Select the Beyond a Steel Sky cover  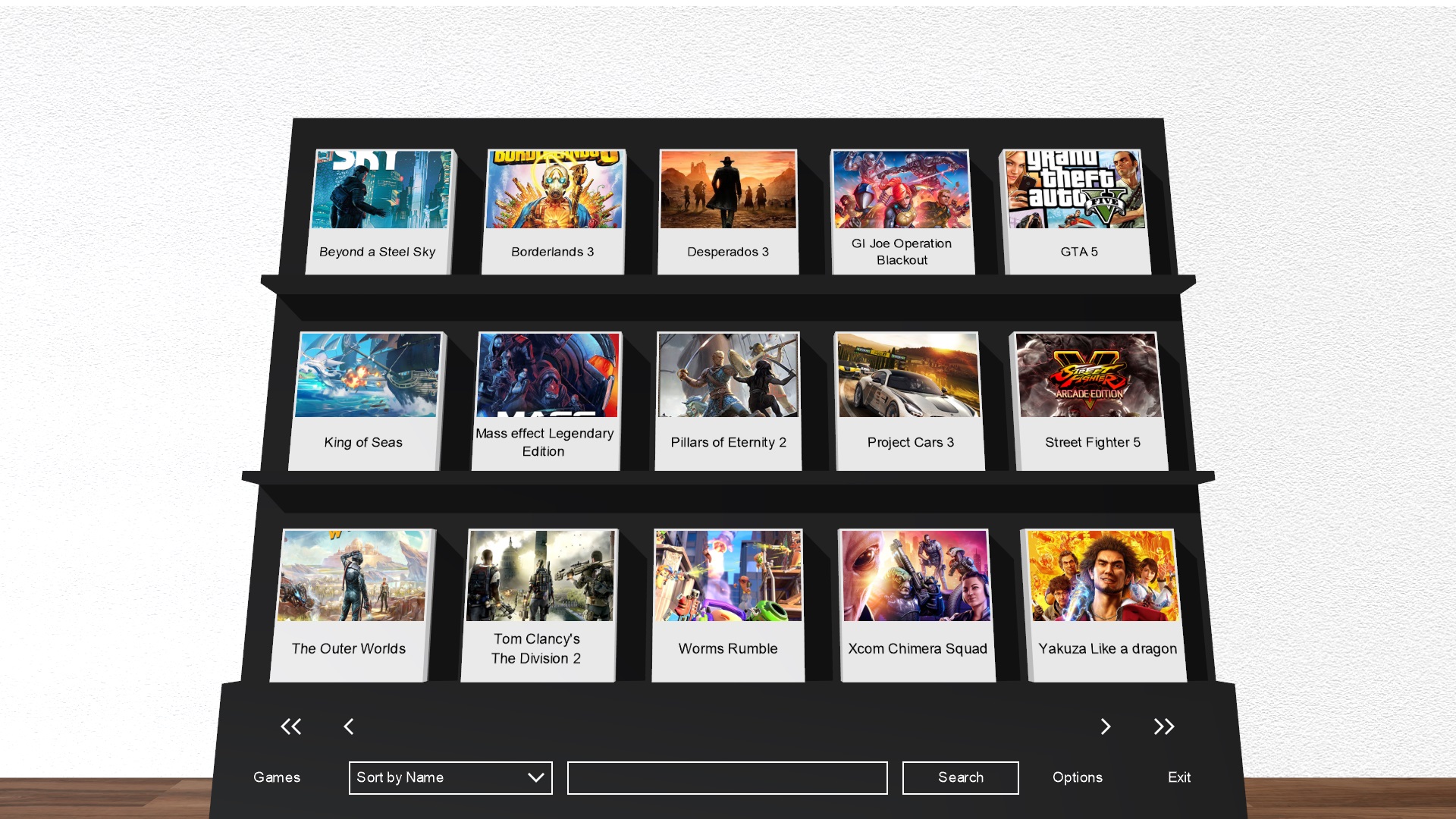pos(381,190)
